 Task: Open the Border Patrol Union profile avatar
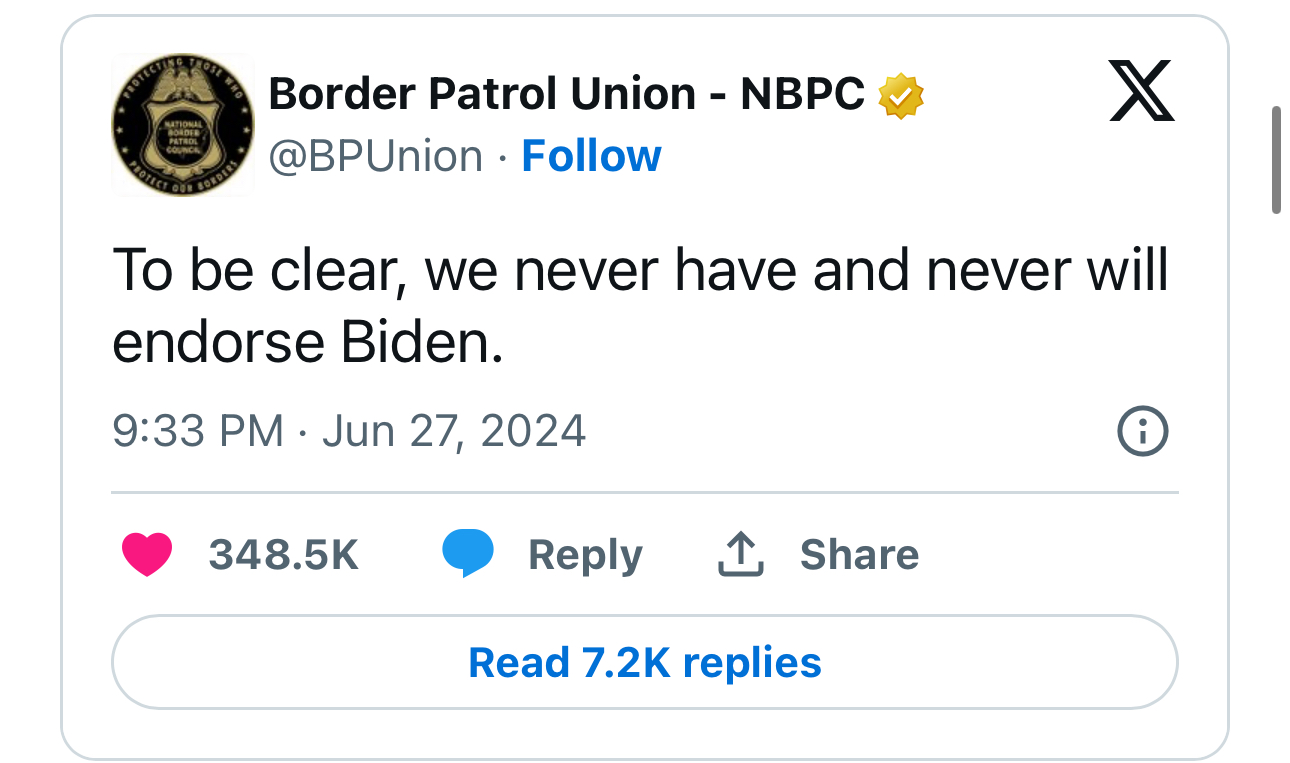182,125
